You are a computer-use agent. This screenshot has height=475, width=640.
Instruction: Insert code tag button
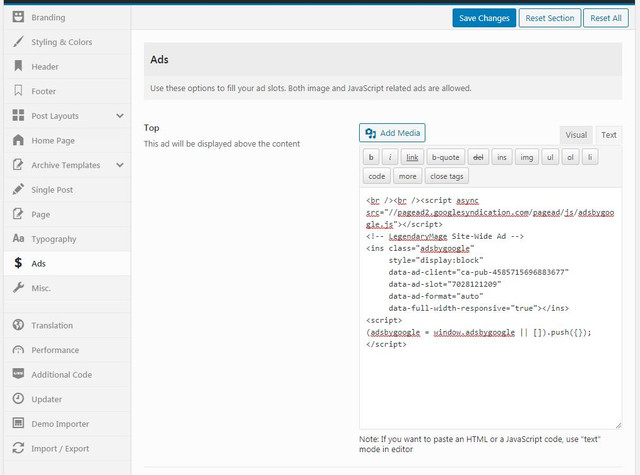pos(376,176)
